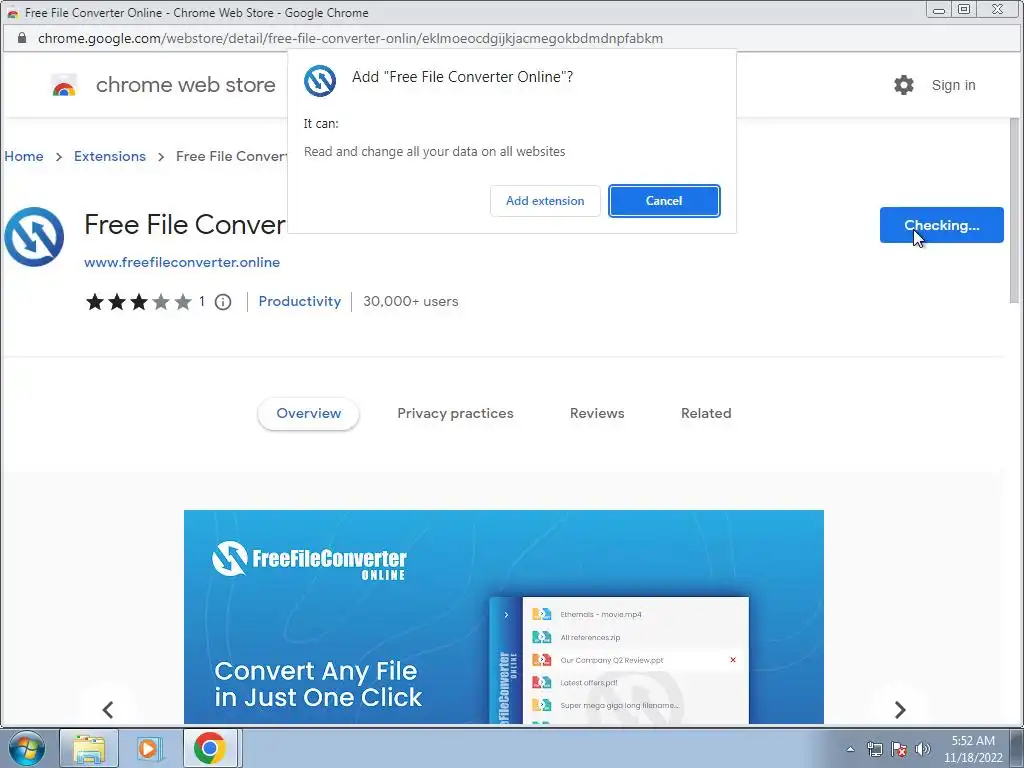Click the page vertical scrollbar

click(1014, 209)
